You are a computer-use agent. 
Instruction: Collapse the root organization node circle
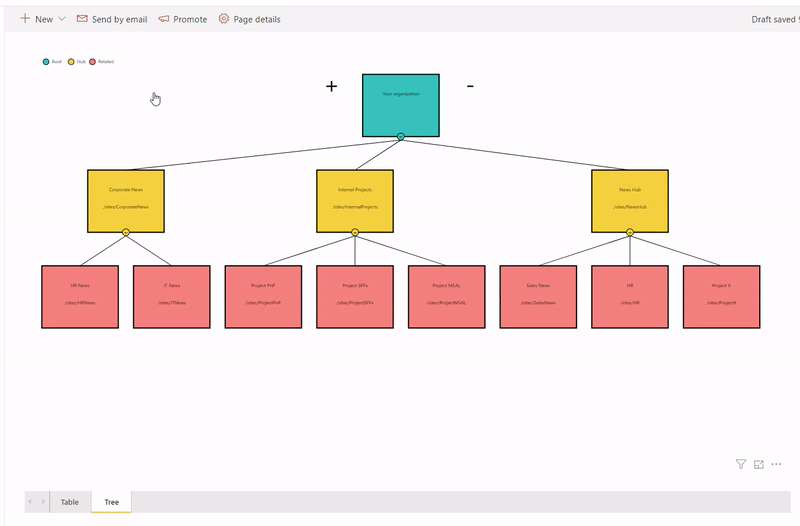pyautogui.click(x=400, y=136)
